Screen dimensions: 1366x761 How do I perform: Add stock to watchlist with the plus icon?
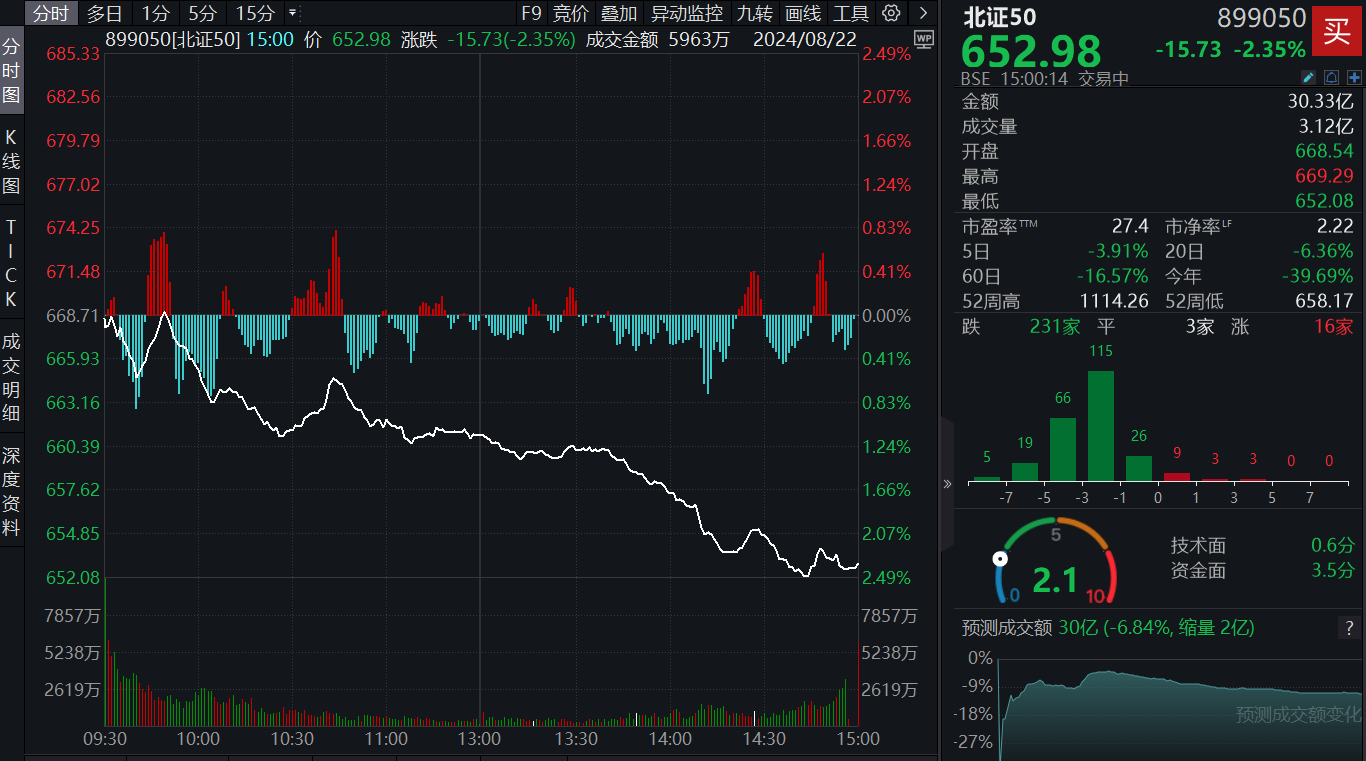click(1354, 77)
